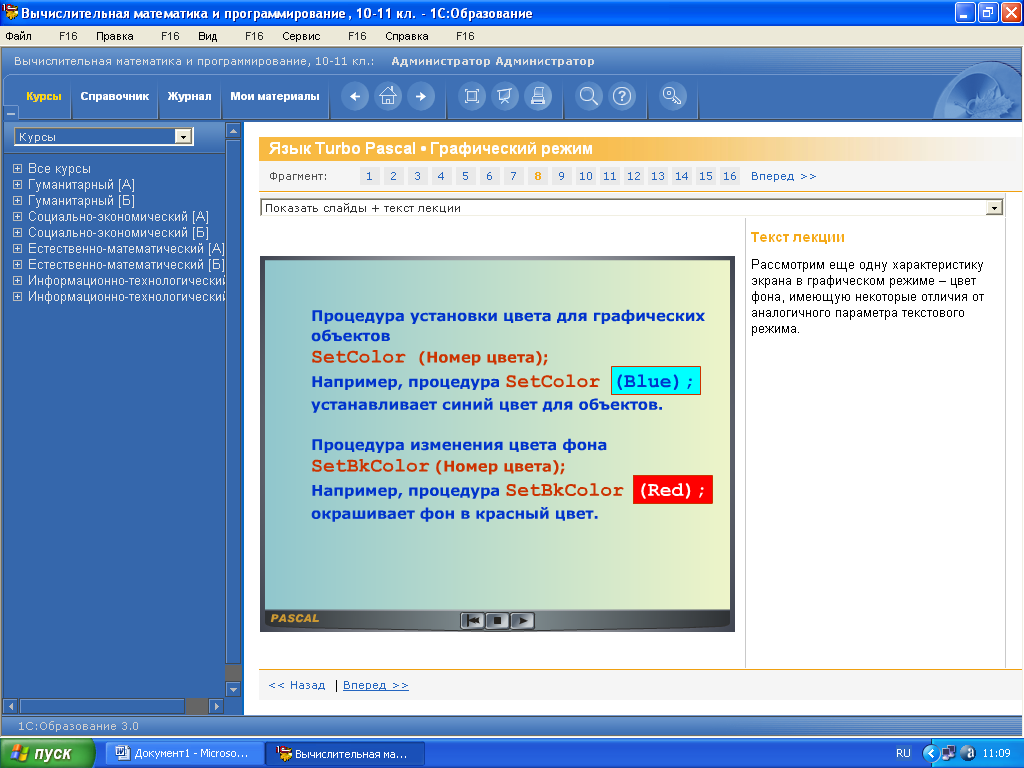Open fragment 6
Screen dimensions: 1024x768
coord(489,176)
